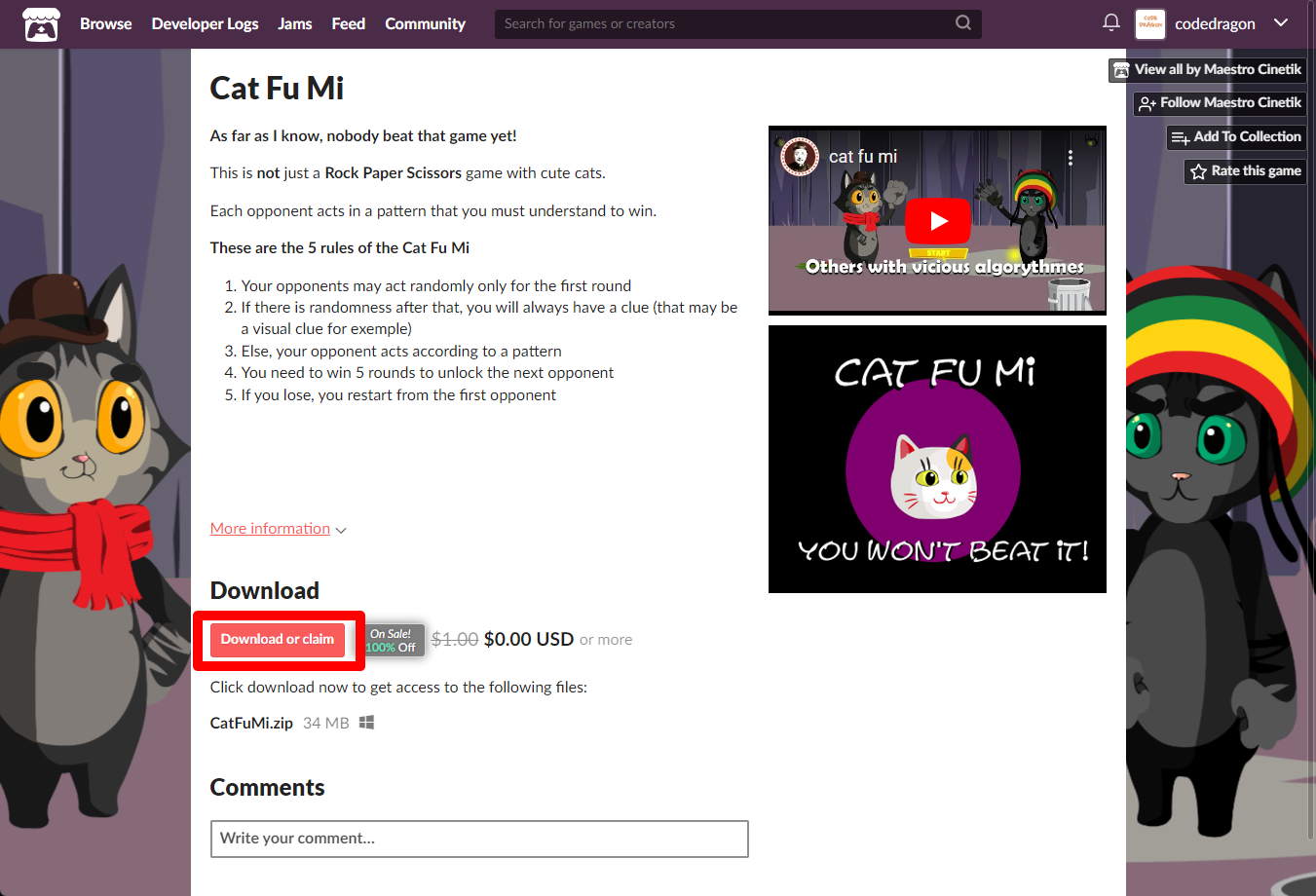The width and height of the screenshot is (1316, 896).
Task: Click the 34 MB file size text
Action: coord(326,723)
